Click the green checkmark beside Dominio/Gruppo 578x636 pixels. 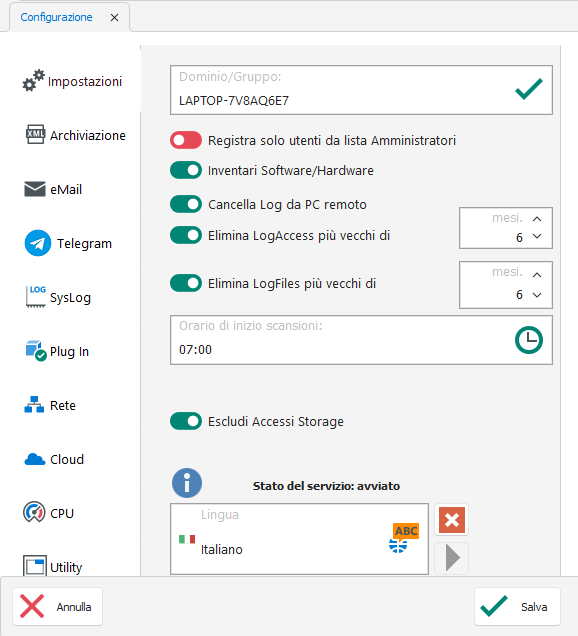coord(529,89)
